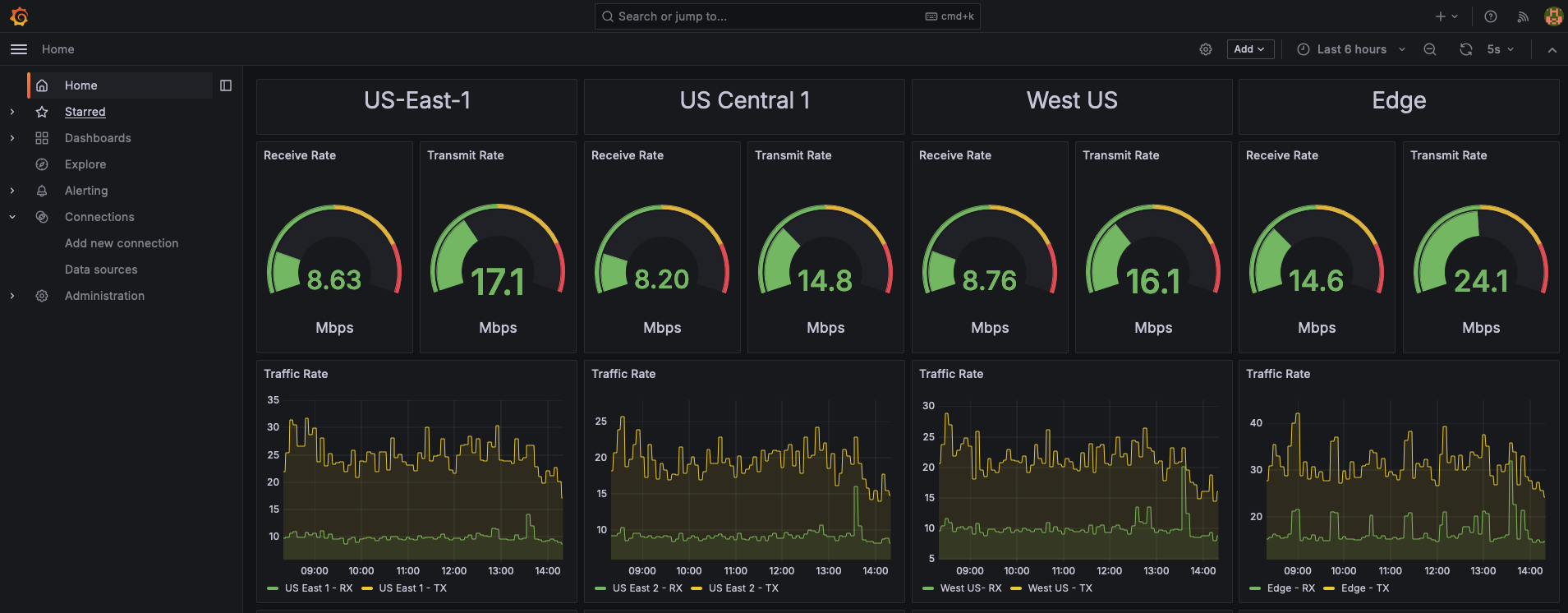1568x613 pixels.
Task: Click the Explore compass icon
Action: (42, 164)
